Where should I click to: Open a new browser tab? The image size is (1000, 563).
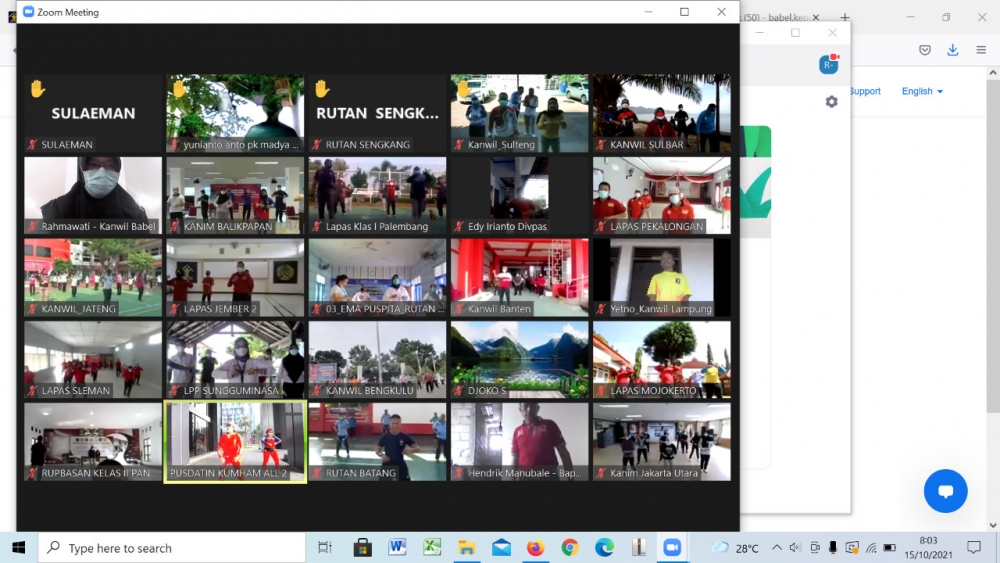tap(845, 17)
